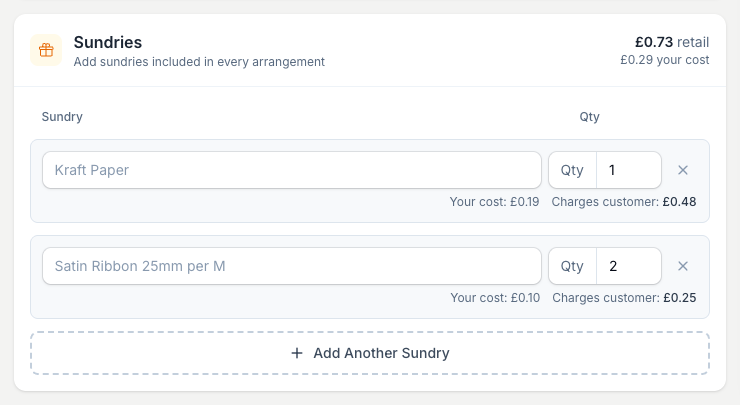Screen dimensions: 740x405
Task: Click the Sundries section heading
Action: [108, 42]
